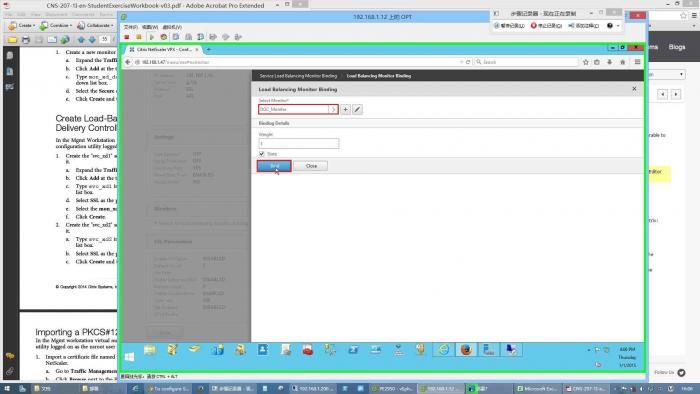This screenshot has height=394, width=700.
Task: Close the Load Balancing Monitor Binding pane
Action: click(x=634, y=89)
